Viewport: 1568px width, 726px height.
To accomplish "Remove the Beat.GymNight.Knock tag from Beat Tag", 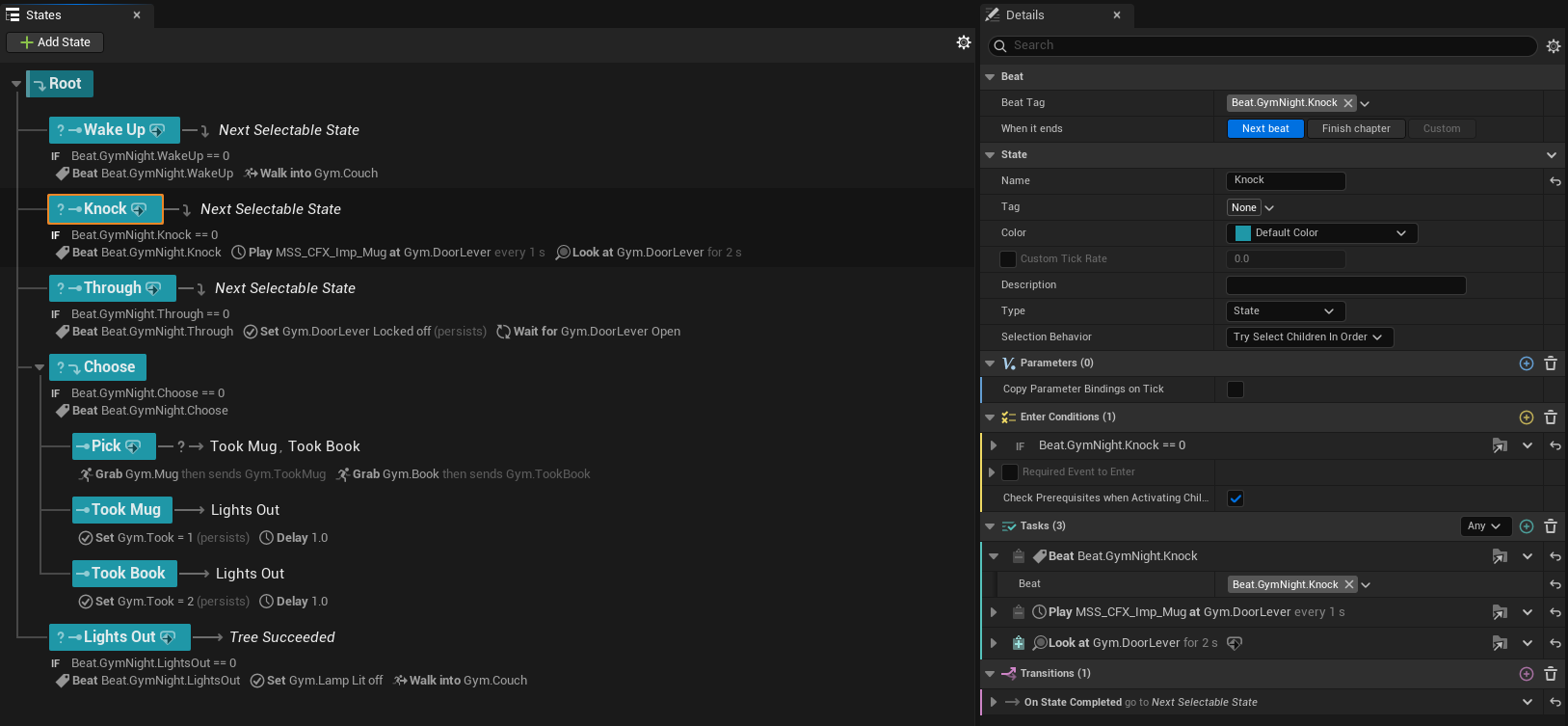I will coord(1348,103).
